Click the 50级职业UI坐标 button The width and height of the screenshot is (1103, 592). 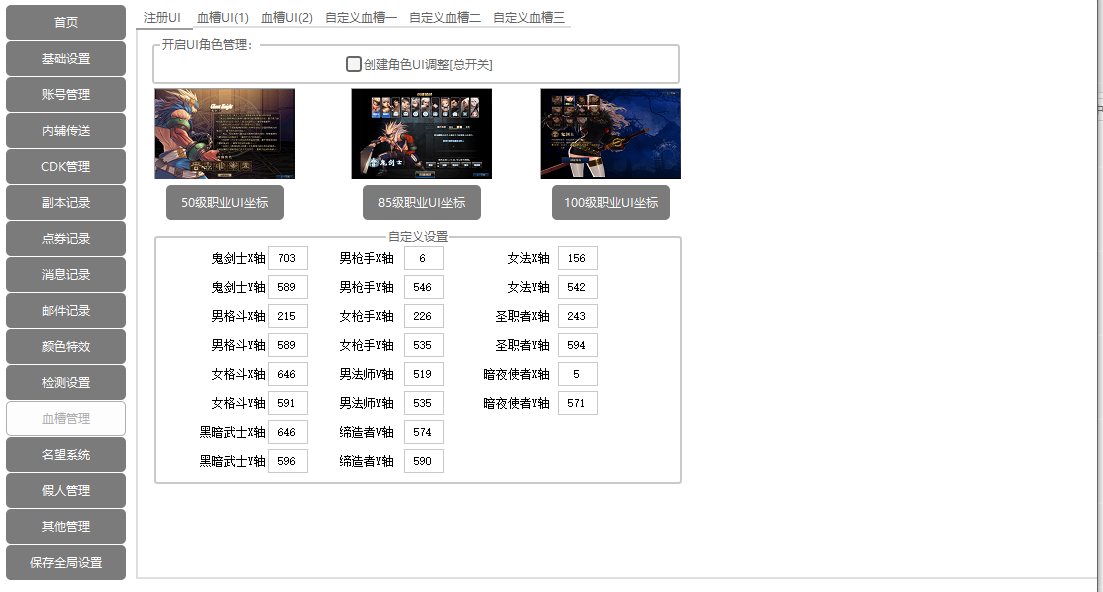(224, 202)
